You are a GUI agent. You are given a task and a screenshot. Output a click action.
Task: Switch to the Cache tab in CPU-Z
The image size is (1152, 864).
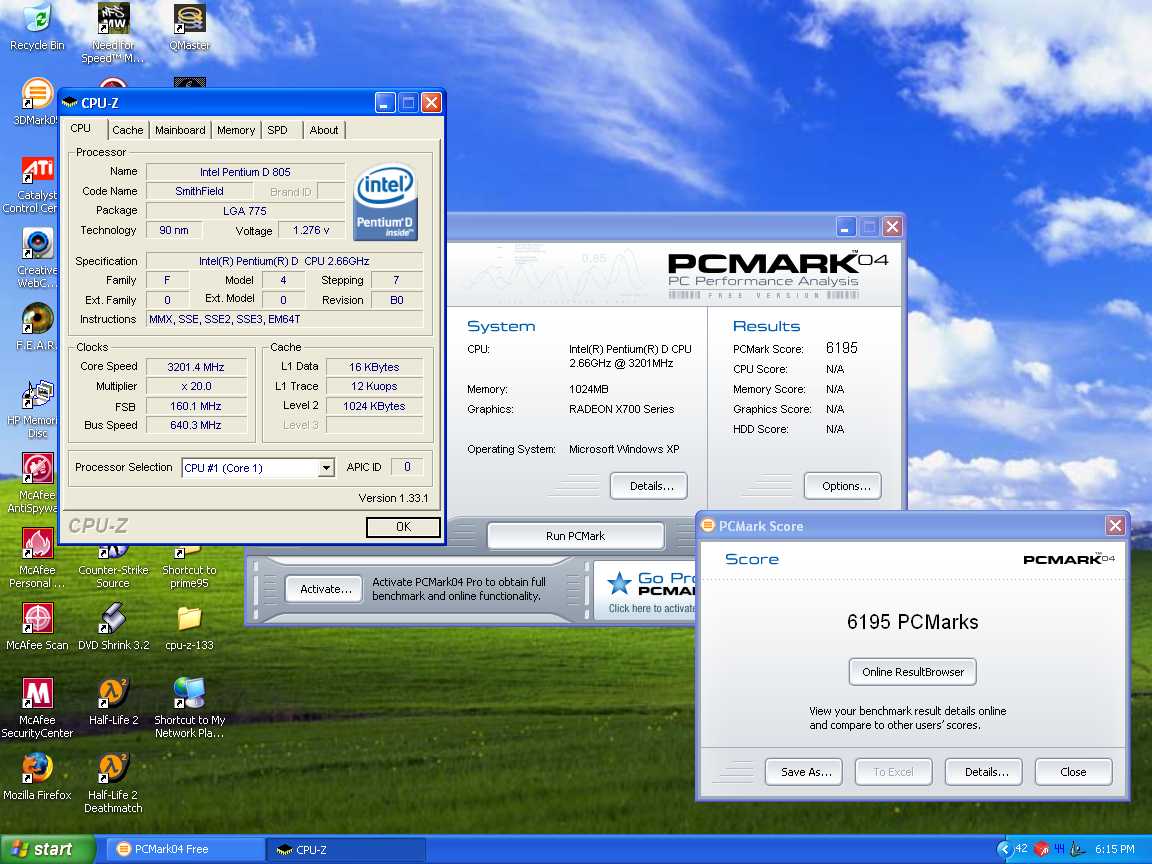(x=128, y=130)
